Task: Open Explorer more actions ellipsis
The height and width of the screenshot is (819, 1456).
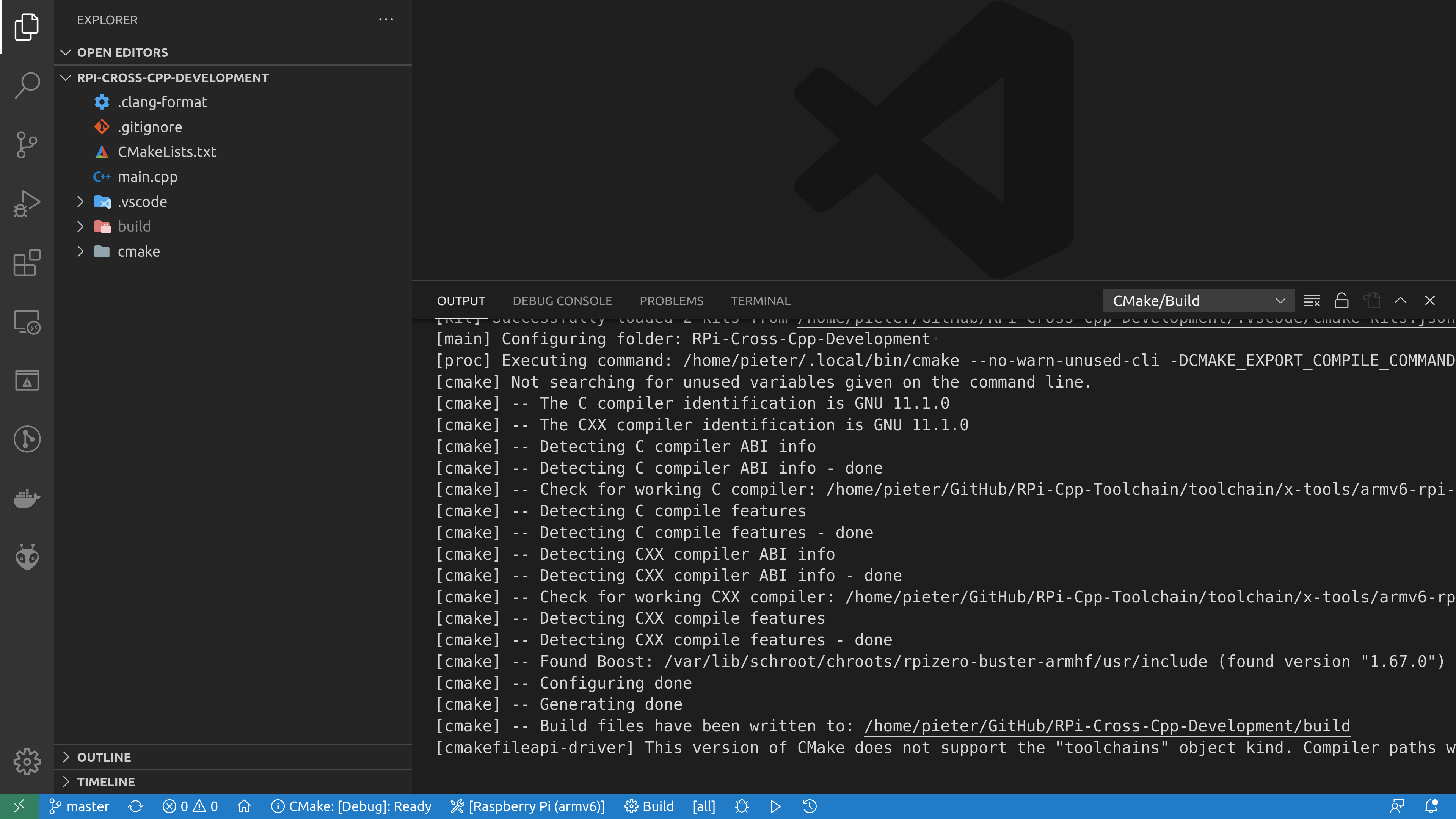Action: coord(386,20)
